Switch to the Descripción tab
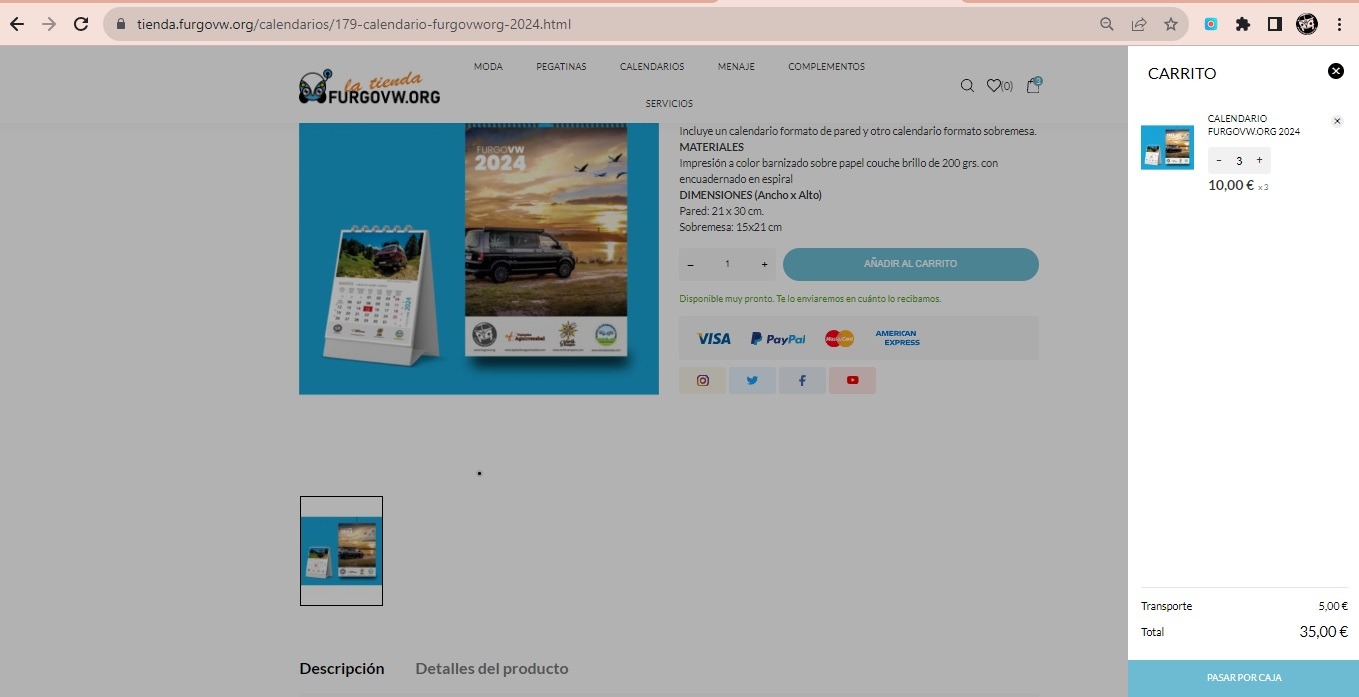This screenshot has width=1359, height=697. point(342,668)
